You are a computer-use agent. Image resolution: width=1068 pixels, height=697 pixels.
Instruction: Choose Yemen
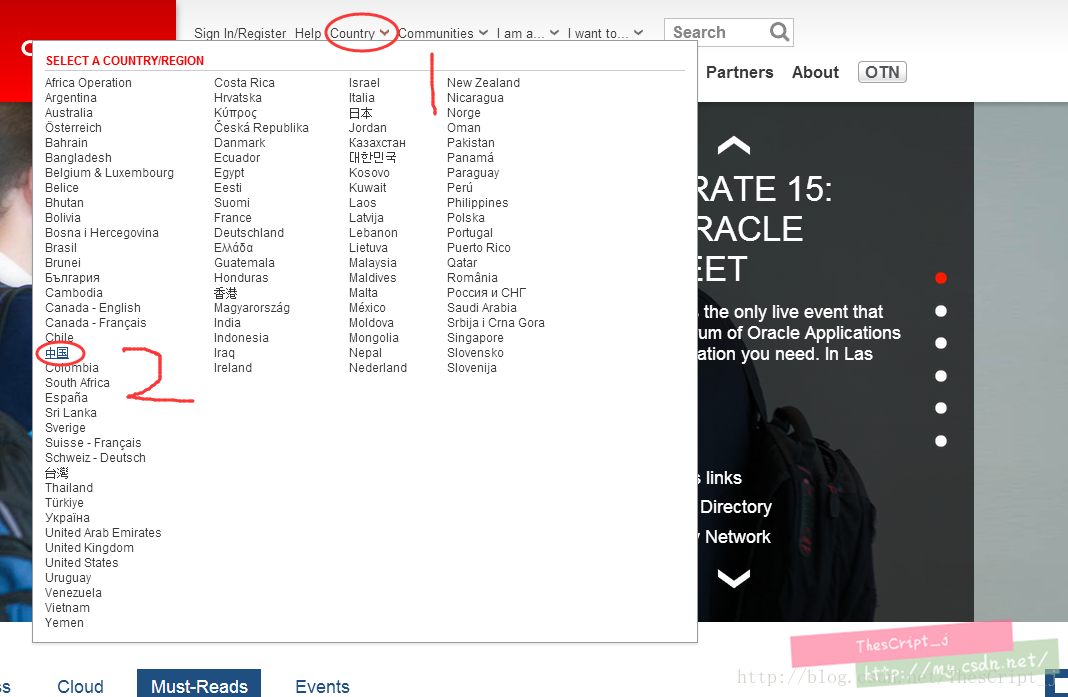[64, 623]
